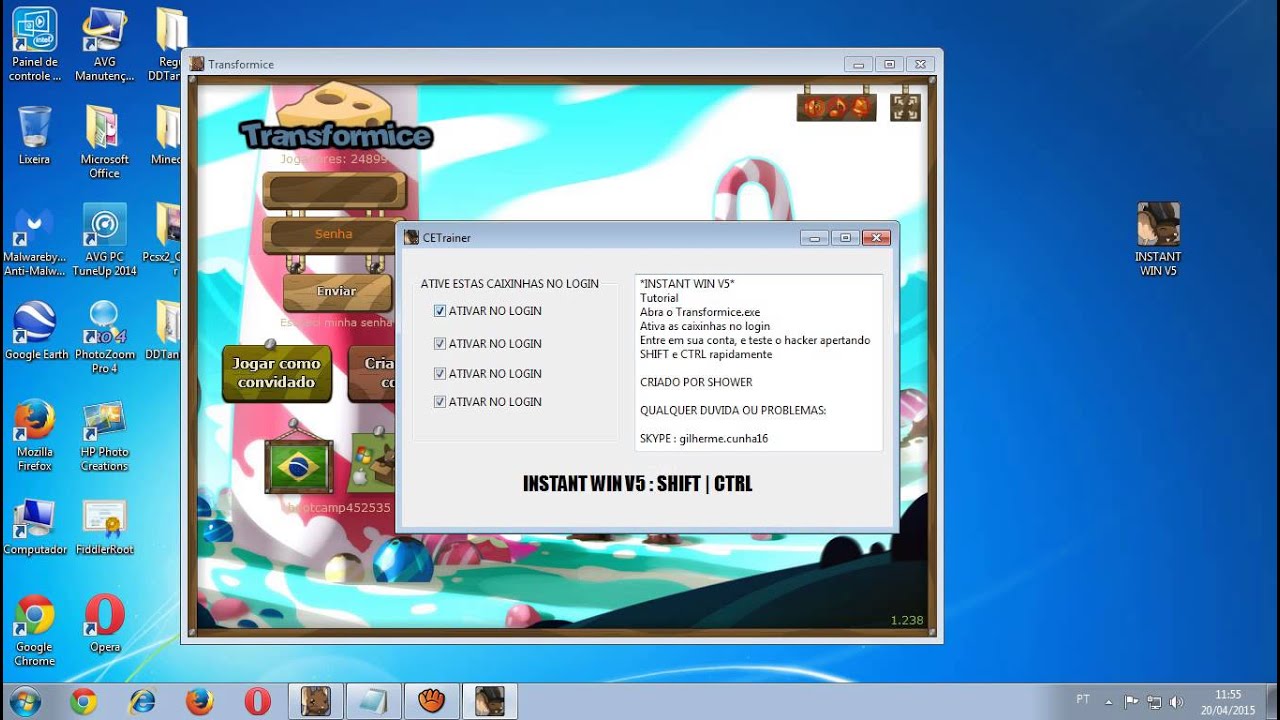Click the CRIADO POR SHOWER line
This screenshot has width=1280, height=720.
tap(696, 382)
